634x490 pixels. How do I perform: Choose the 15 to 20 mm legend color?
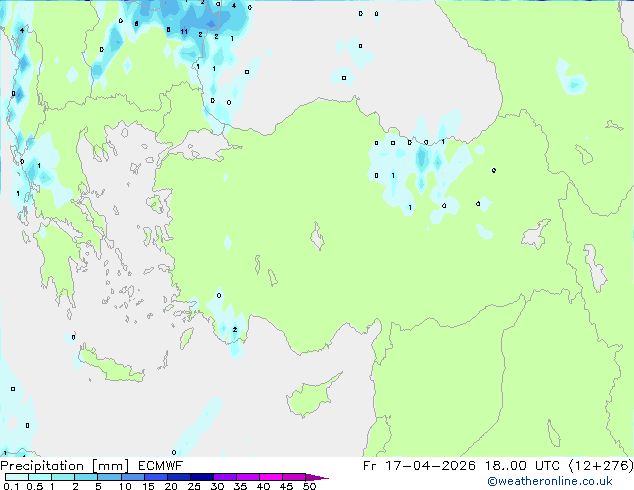click(155, 477)
